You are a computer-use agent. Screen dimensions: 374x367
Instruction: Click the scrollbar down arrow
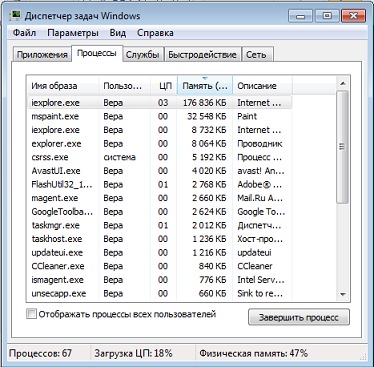point(343,294)
